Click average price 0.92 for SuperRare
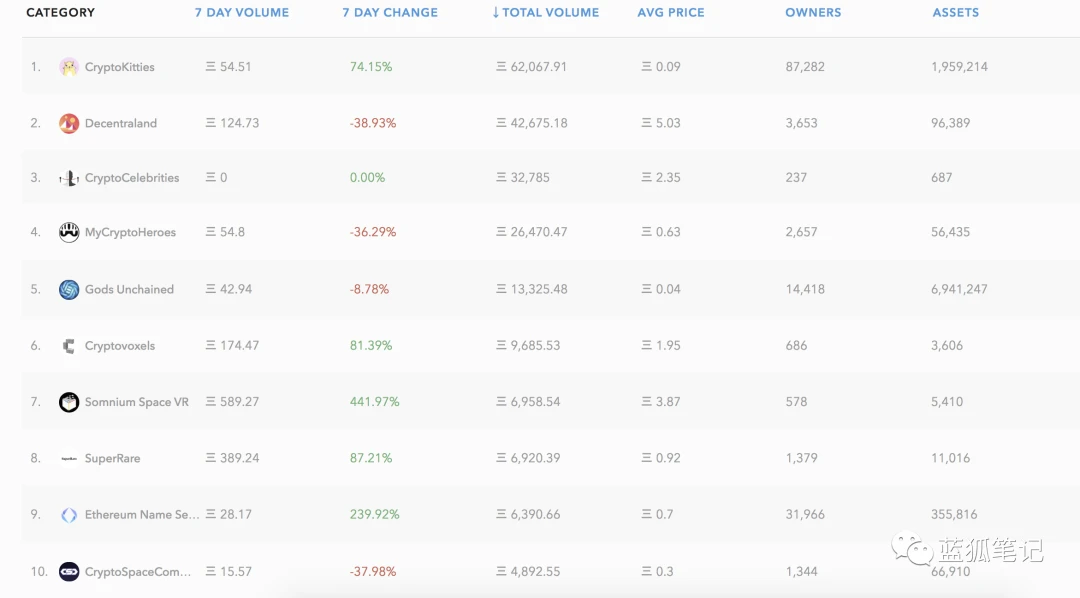This screenshot has width=1080, height=598. tap(661, 458)
